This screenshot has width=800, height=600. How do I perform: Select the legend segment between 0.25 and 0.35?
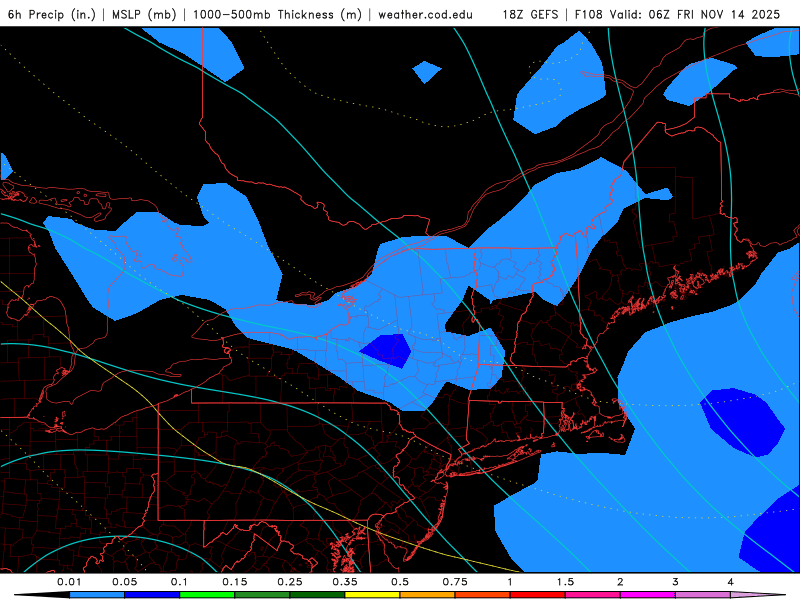(317, 595)
